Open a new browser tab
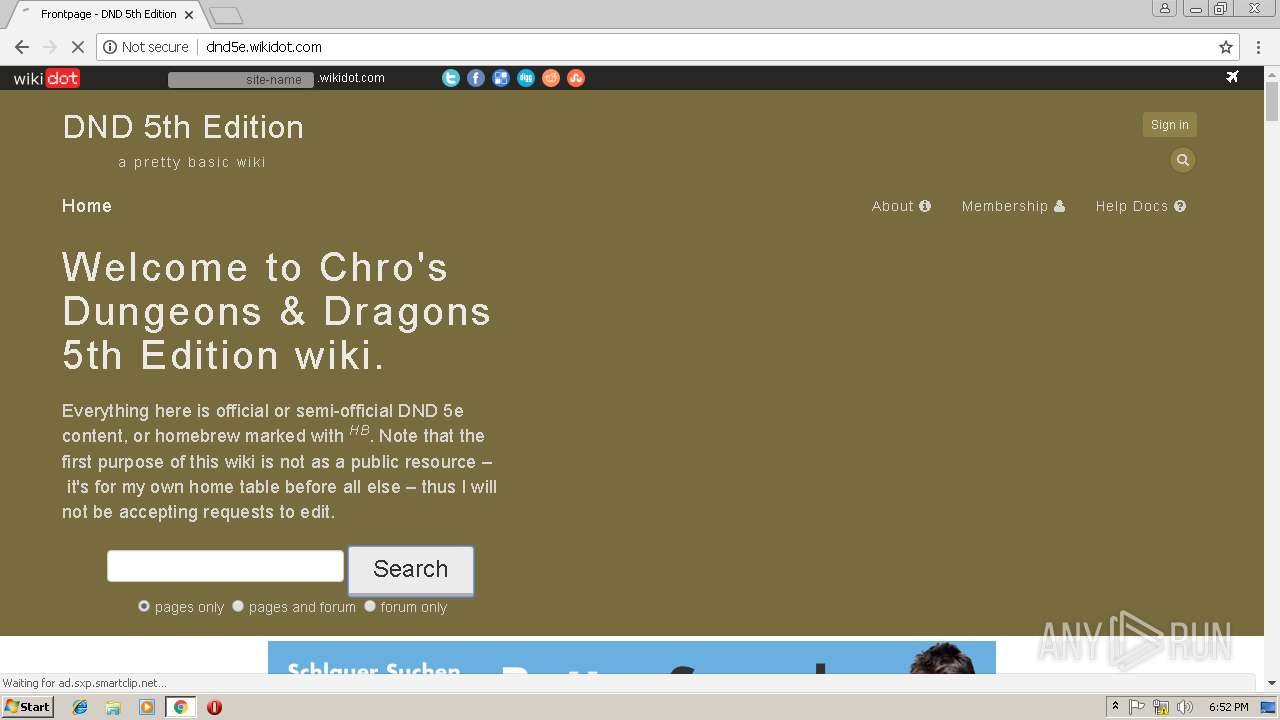The width and height of the screenshot is (1280, 720). (226, 15)
